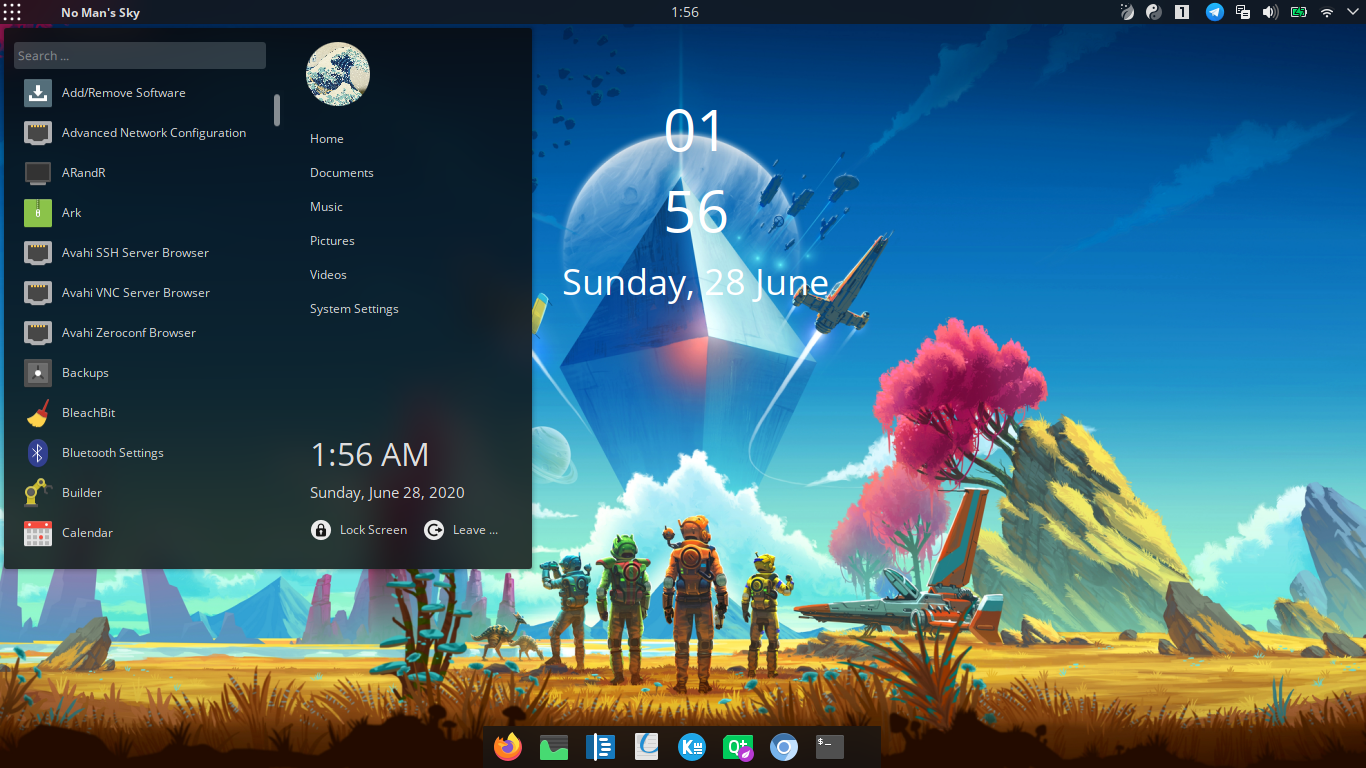Open the Pictures folder link

click(x=332, y=241)
